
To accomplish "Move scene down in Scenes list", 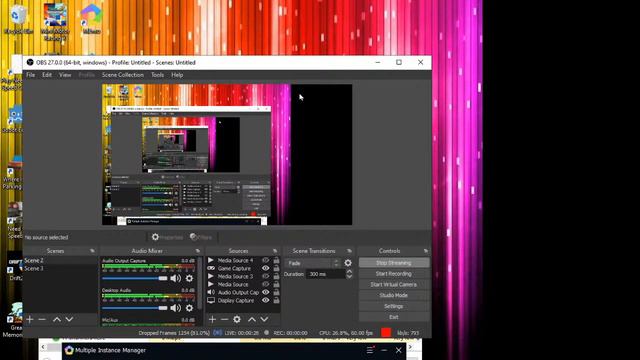I will click(x=69, y=319).
